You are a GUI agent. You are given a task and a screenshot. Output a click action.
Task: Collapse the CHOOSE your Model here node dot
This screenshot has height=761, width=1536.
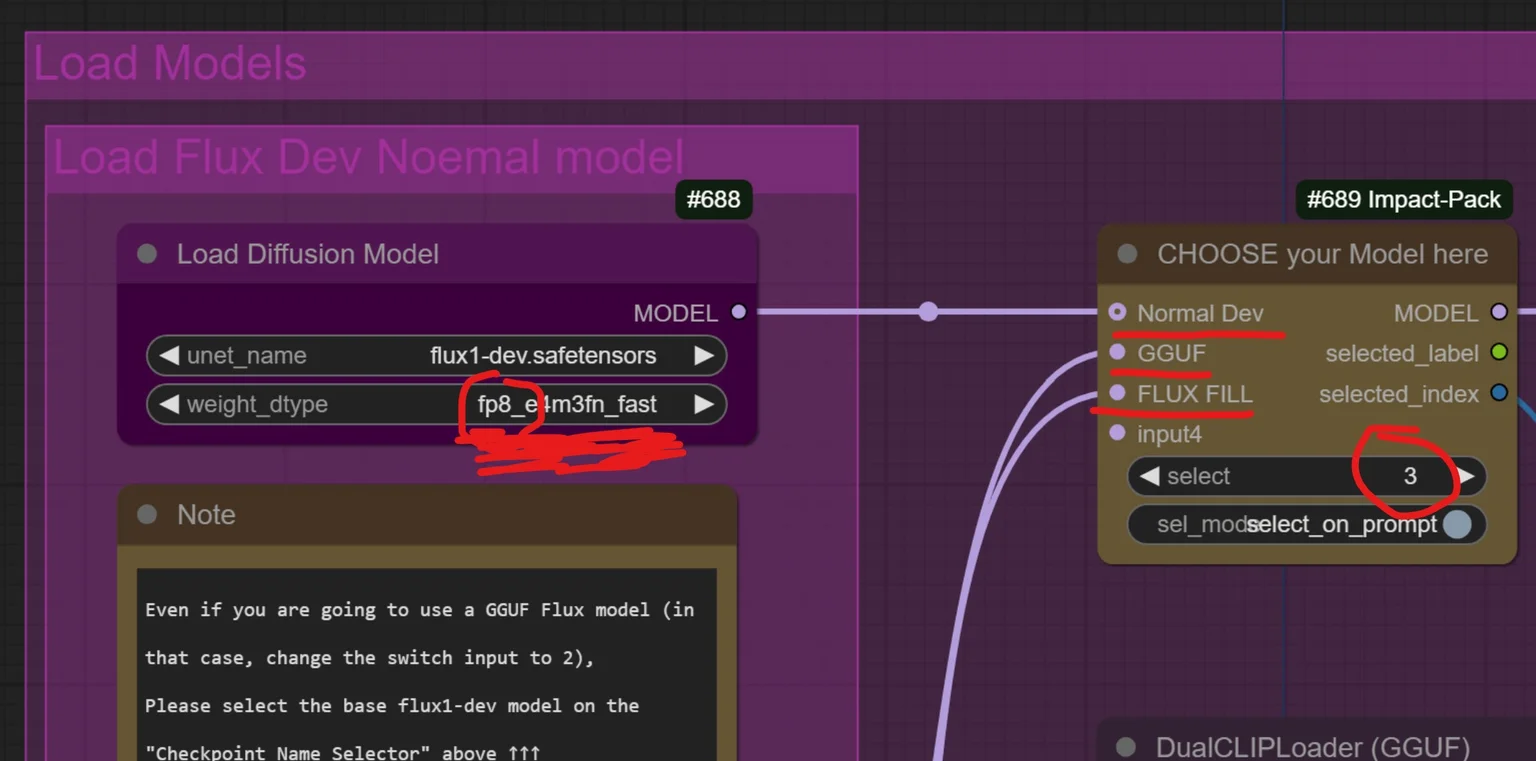pos(1127,254)
